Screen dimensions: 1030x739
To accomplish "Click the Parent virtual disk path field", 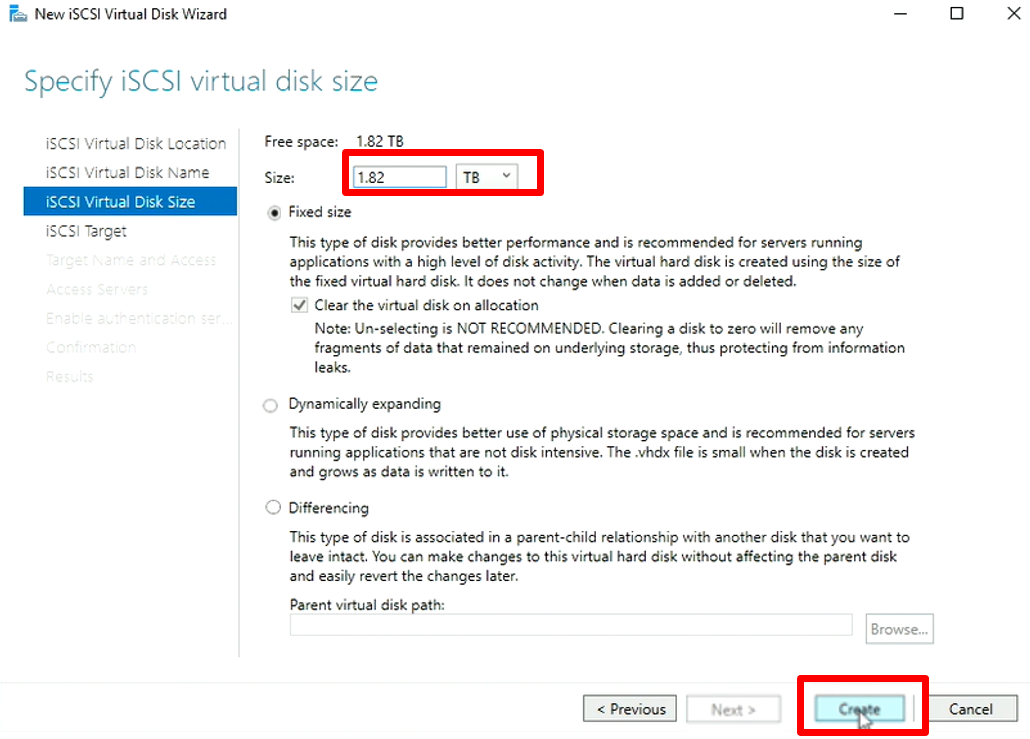I will (x=570, y=626).
